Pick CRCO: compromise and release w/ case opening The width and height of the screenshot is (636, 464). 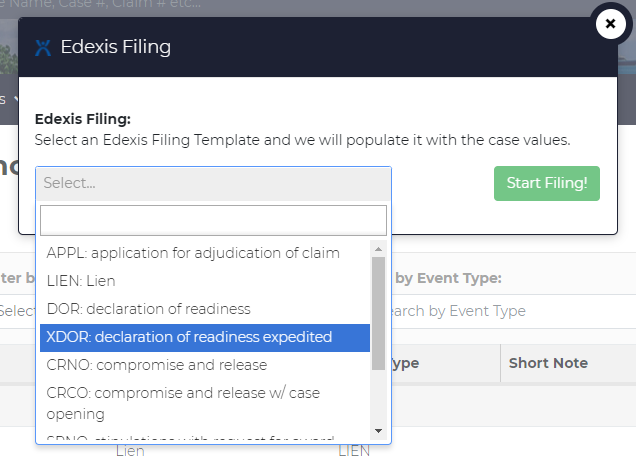click(x=205, y=404)
